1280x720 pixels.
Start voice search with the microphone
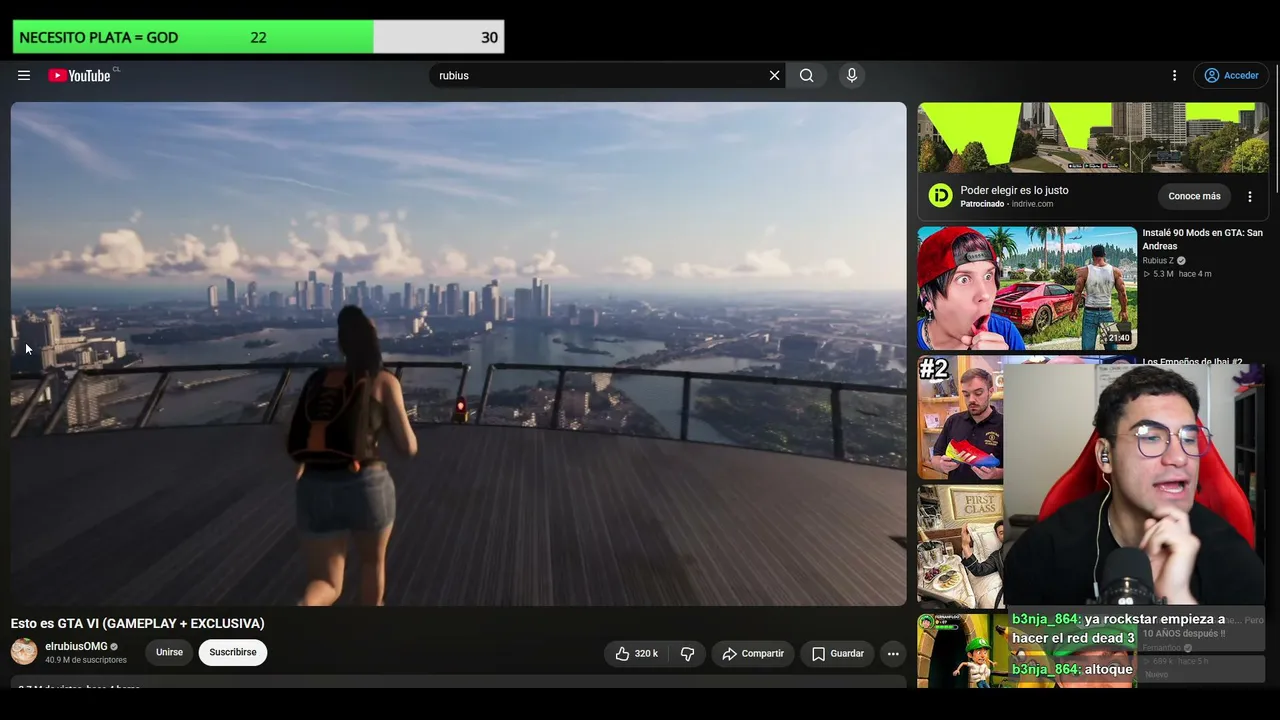coord(852,75)
